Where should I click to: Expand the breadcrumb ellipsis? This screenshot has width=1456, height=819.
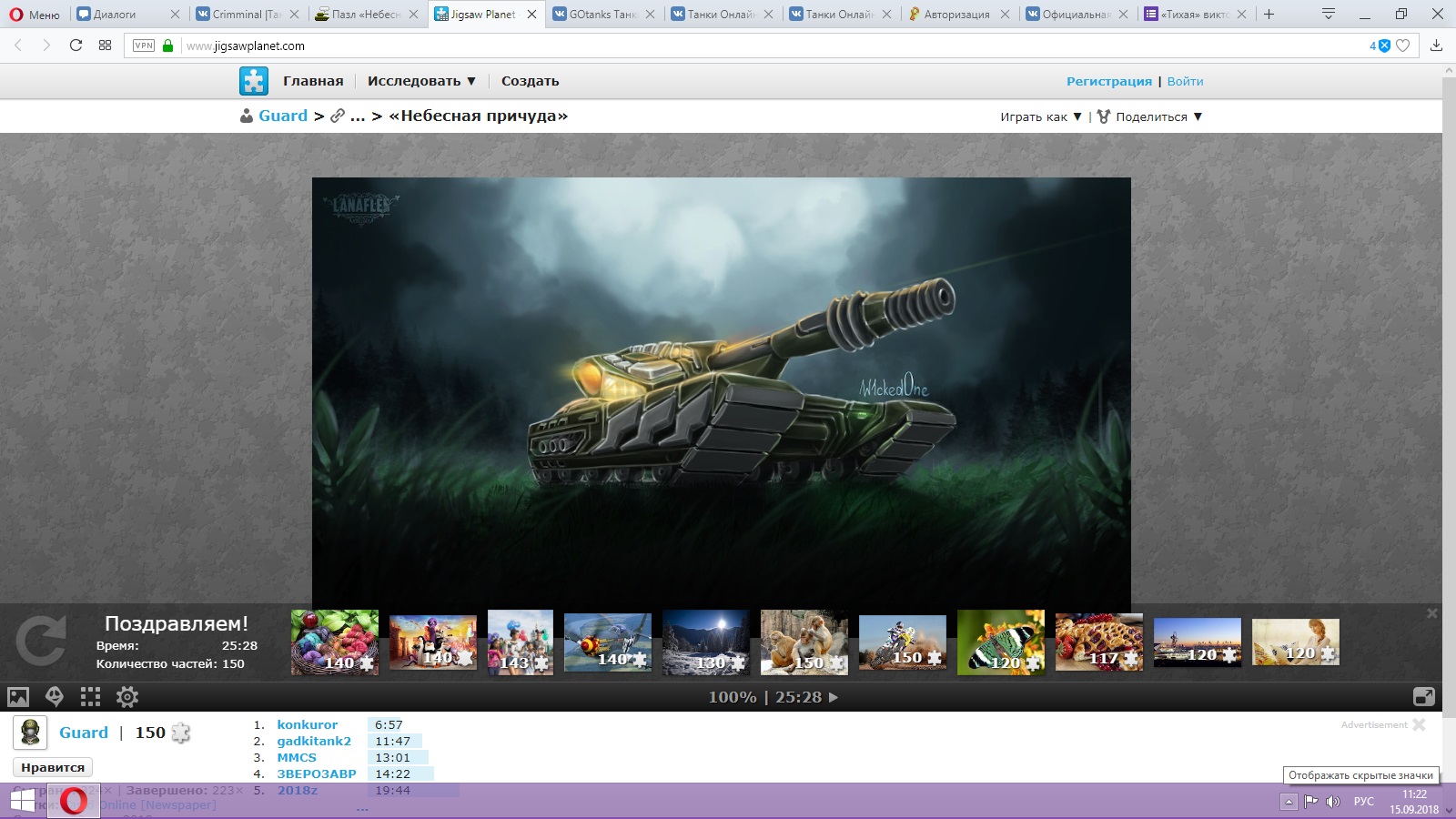(358, 116)
